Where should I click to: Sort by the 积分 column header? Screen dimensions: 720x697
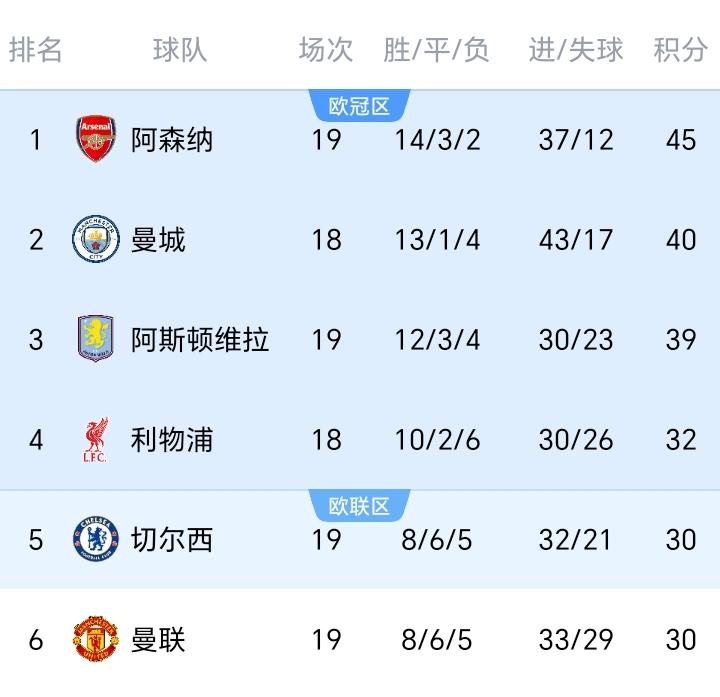pos(681,50)
